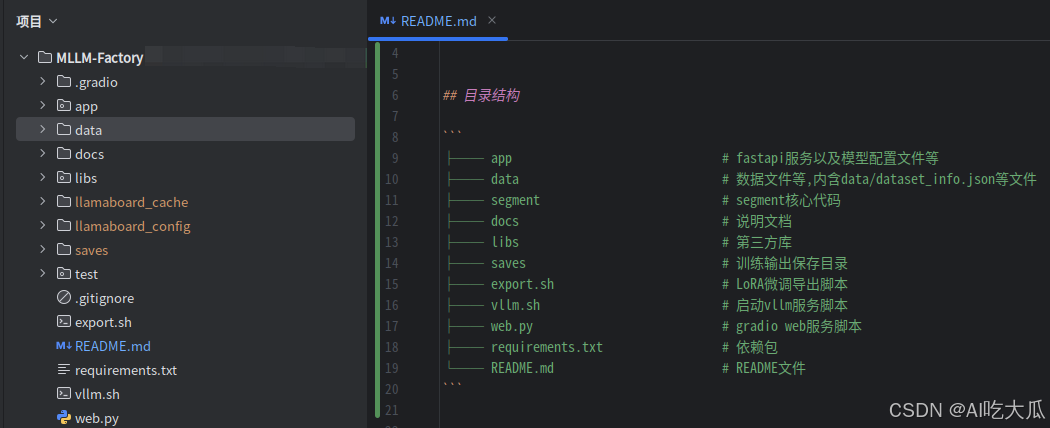
Task: Click the vllm.sh shell script icon
Action: coord(64,394)
